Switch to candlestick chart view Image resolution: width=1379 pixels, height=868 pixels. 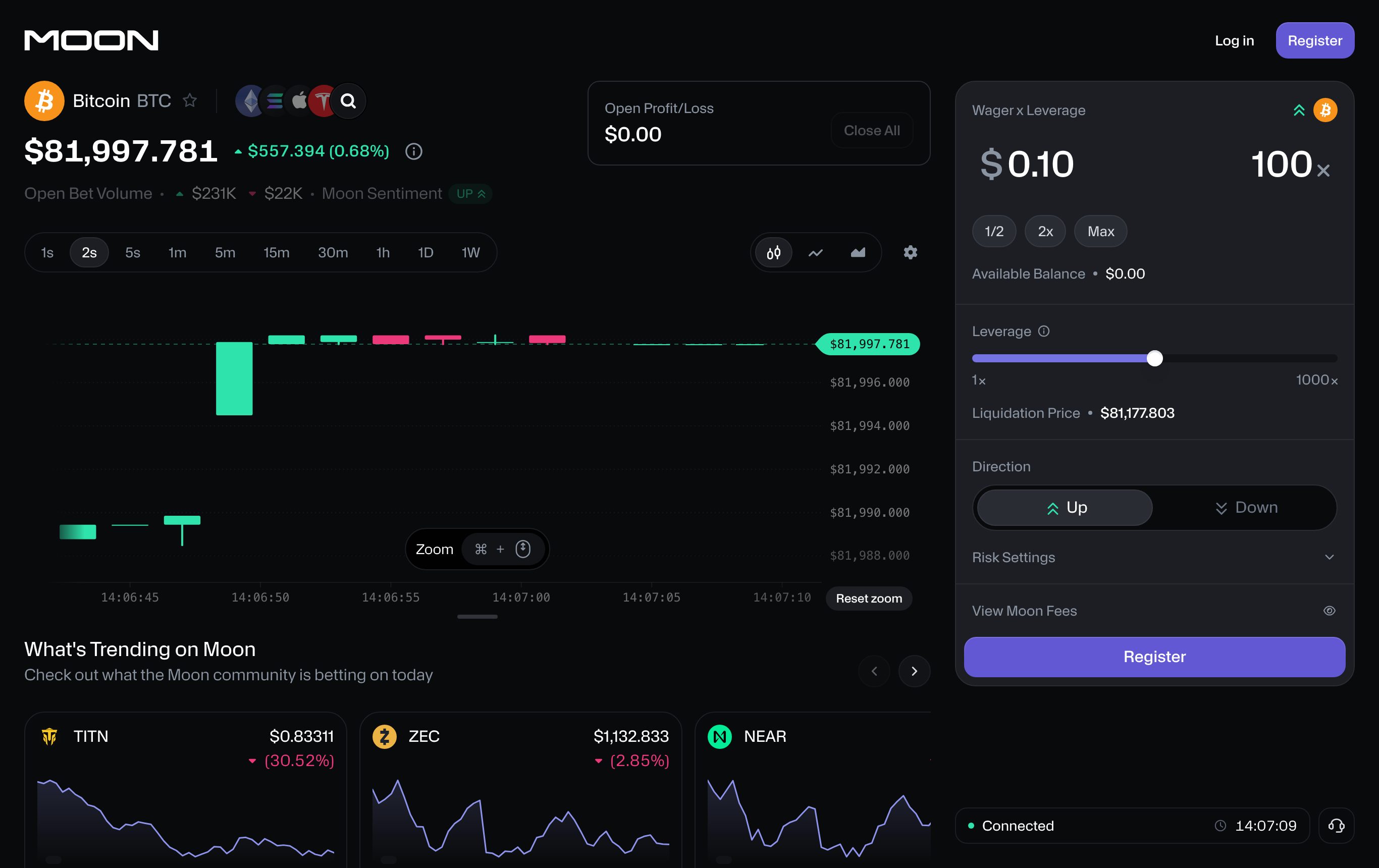(x=774, y=252)
